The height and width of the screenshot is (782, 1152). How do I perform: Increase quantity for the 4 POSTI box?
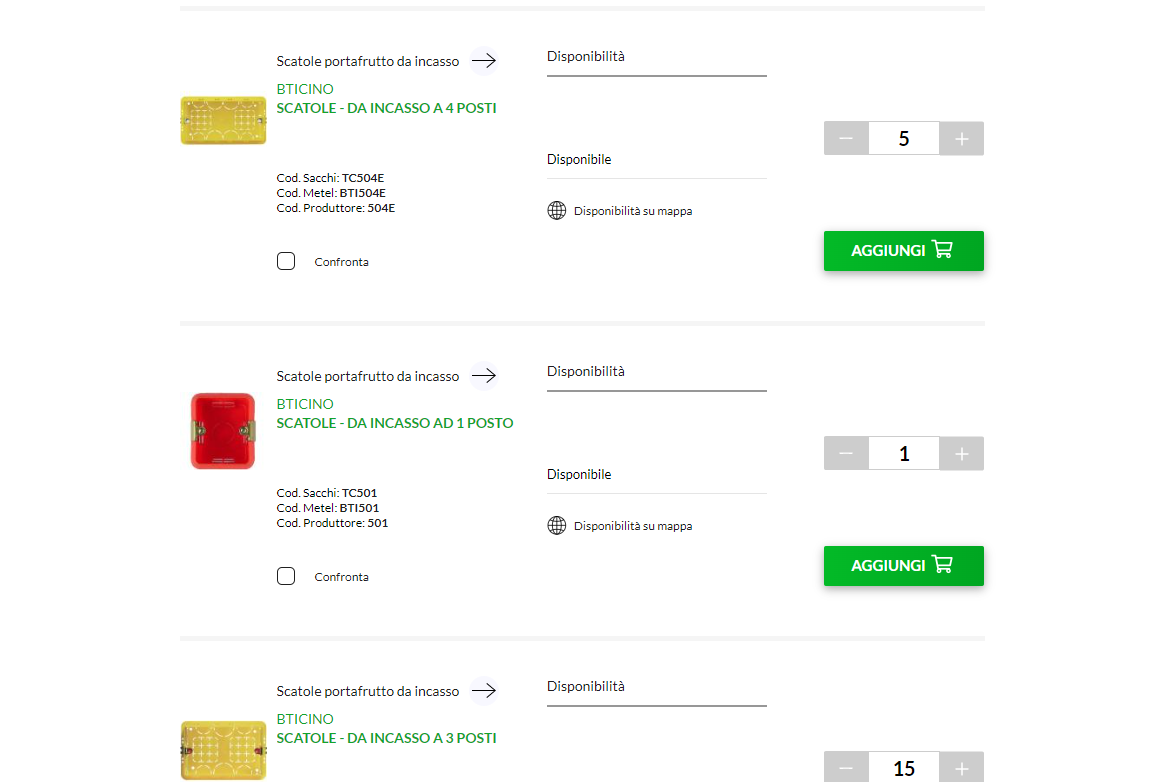click(x=961, y=138)
